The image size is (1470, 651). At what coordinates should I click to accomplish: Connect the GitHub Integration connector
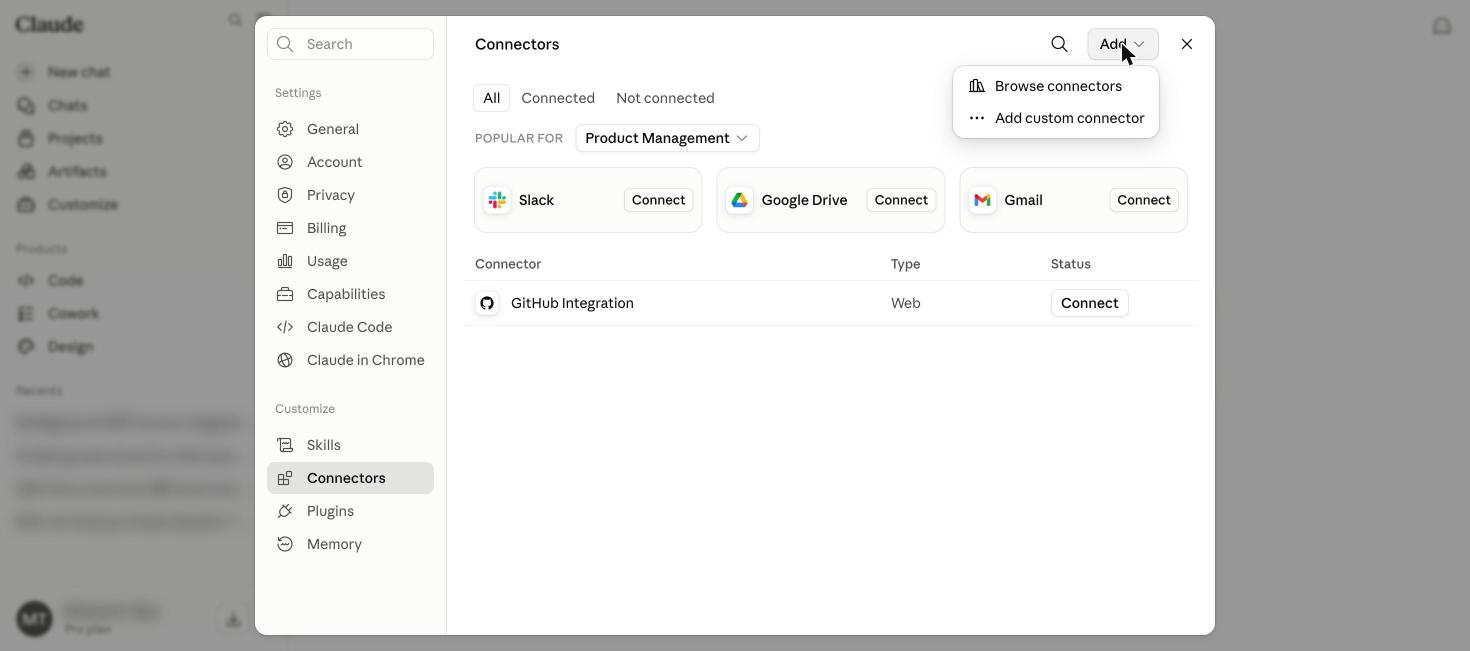click(1089, 303)
